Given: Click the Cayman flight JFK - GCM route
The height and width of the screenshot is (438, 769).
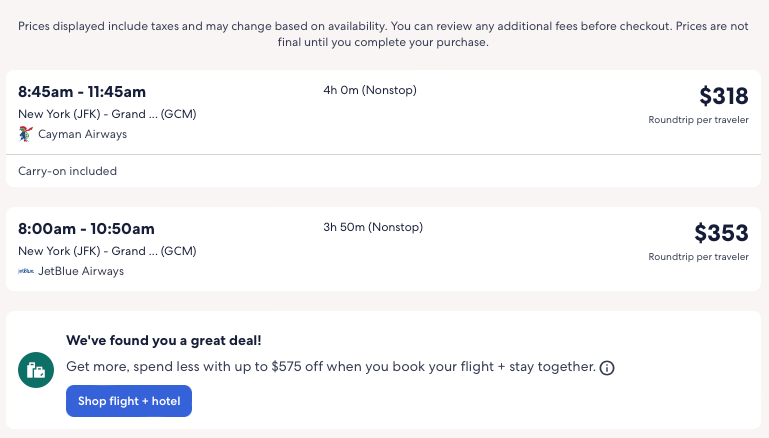Looking at the screenshot, I should [x=107, y=114].
